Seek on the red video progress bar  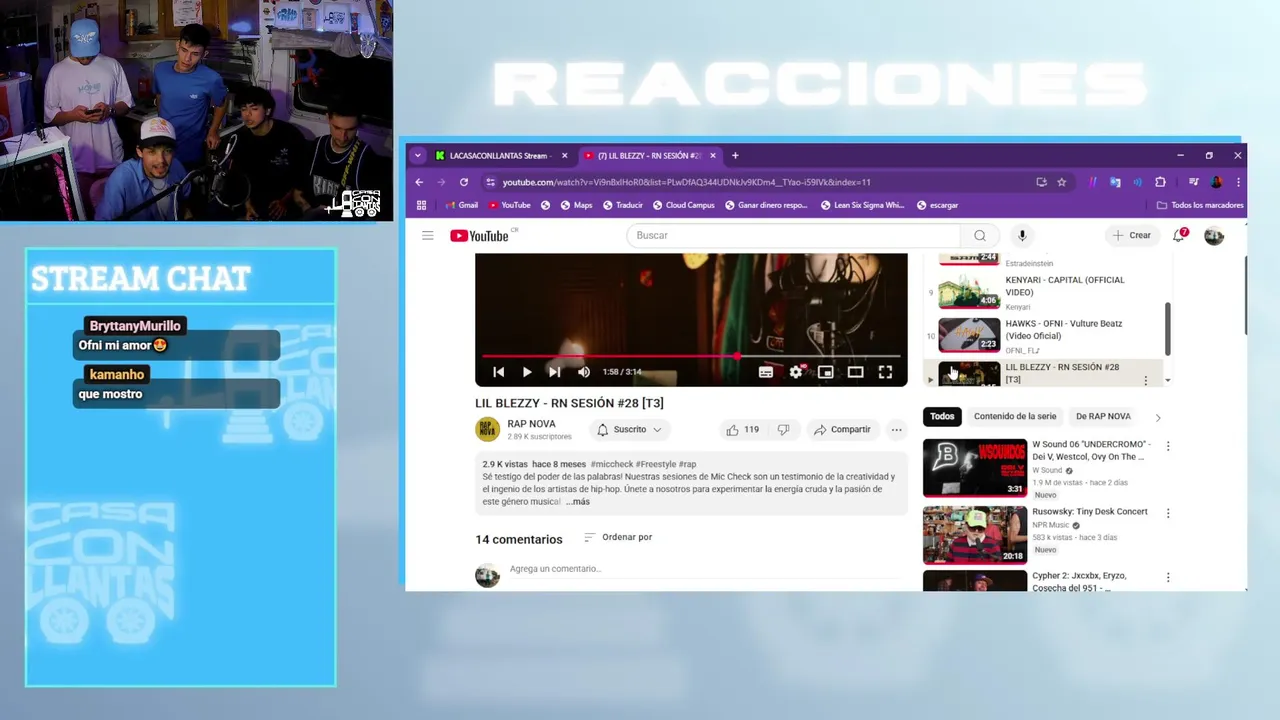(691, 356)
